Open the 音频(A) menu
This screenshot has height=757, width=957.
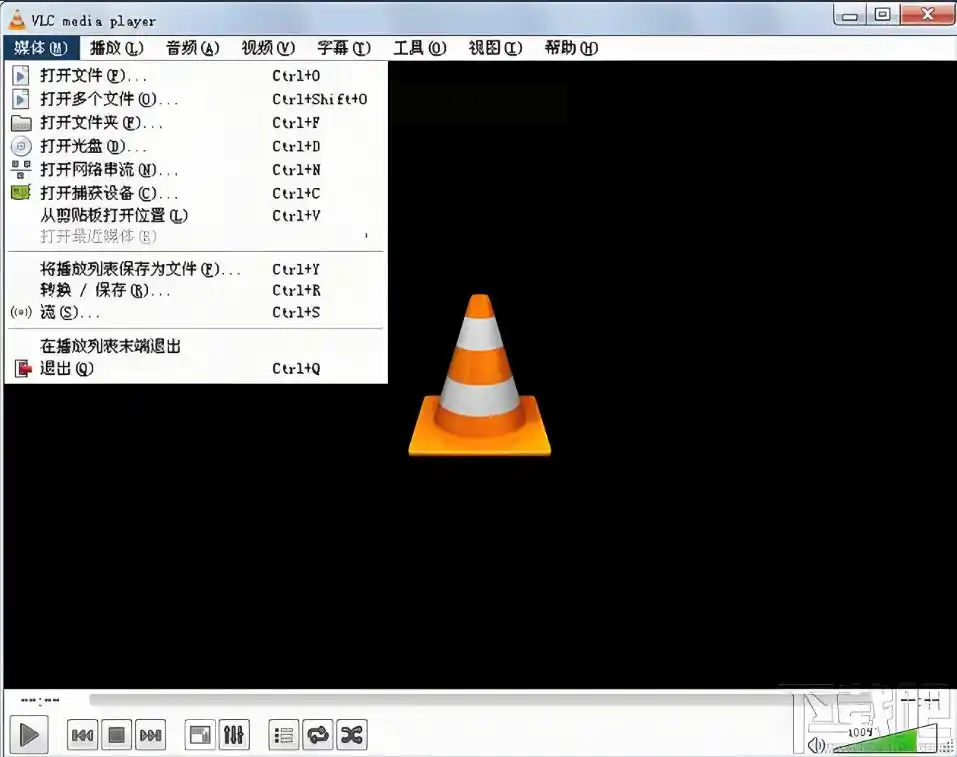point(192,48)
